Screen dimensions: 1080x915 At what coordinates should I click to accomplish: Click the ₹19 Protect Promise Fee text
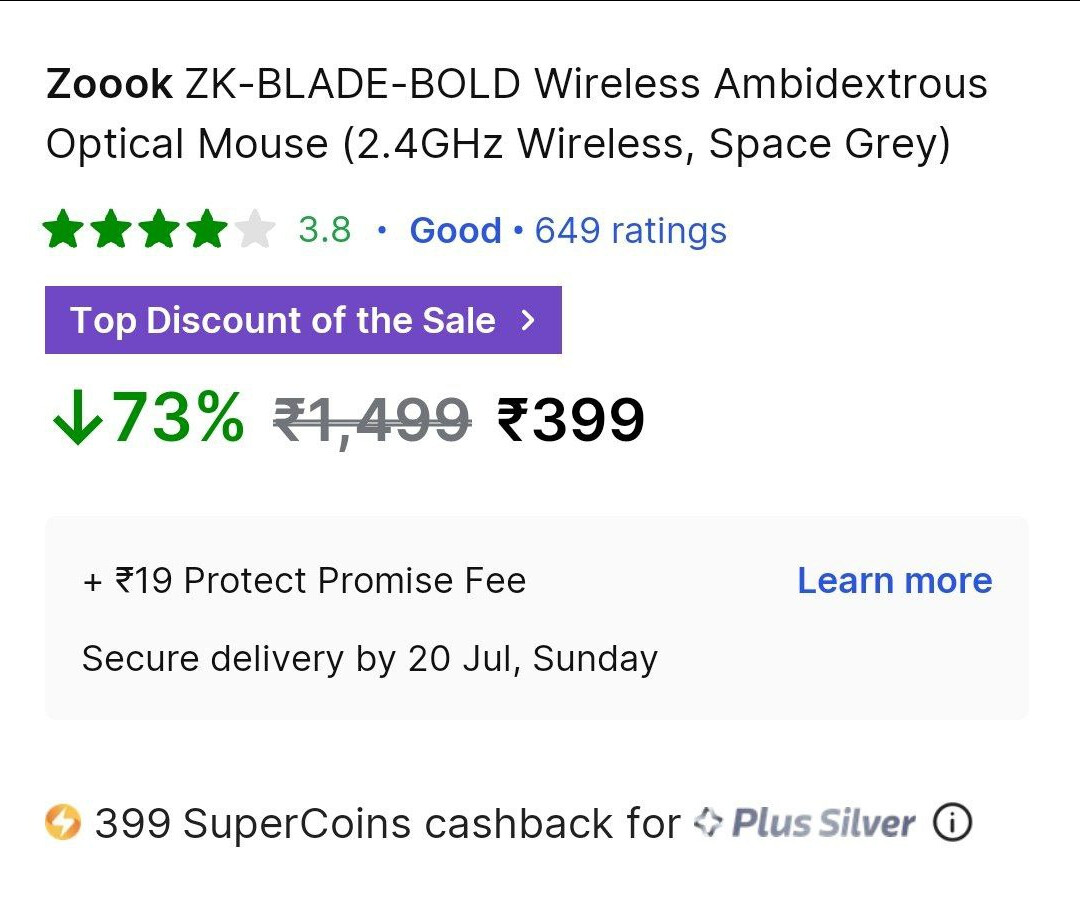tap(304, 580)
